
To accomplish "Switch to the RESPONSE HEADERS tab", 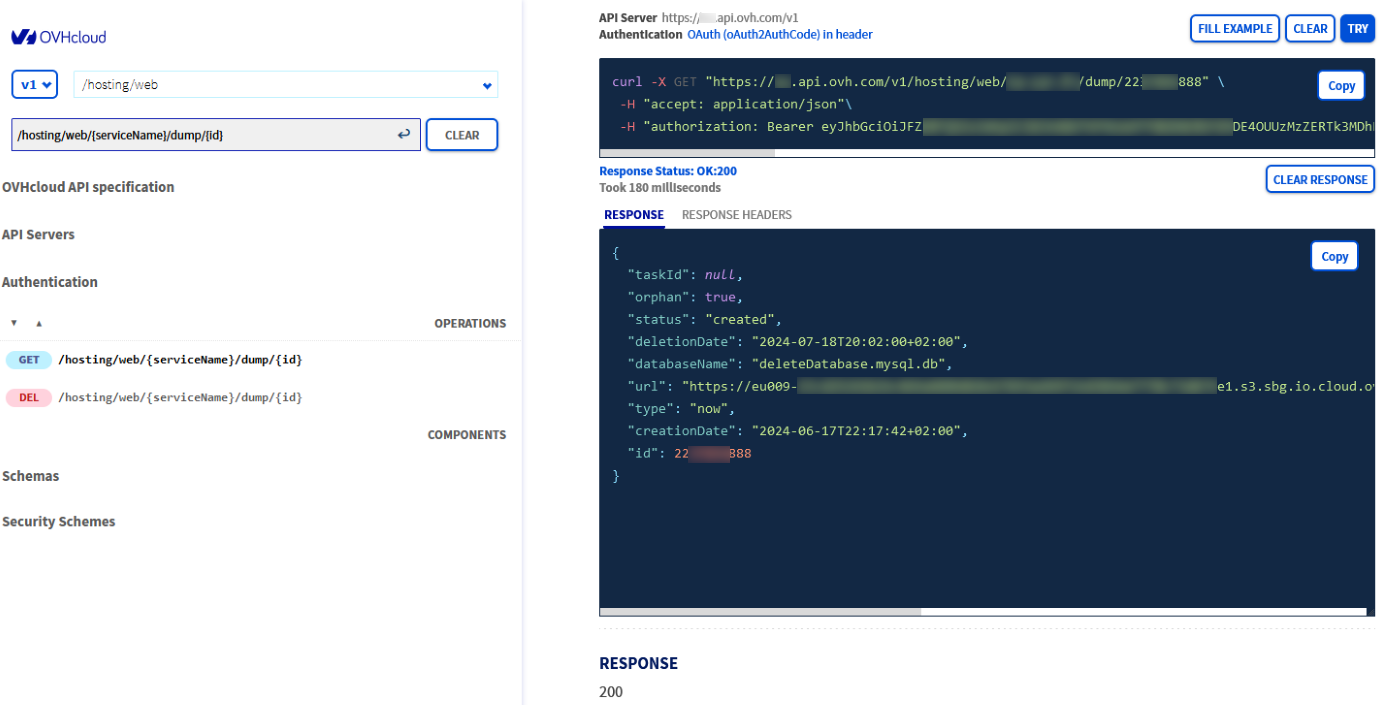I will click(736, 215).
